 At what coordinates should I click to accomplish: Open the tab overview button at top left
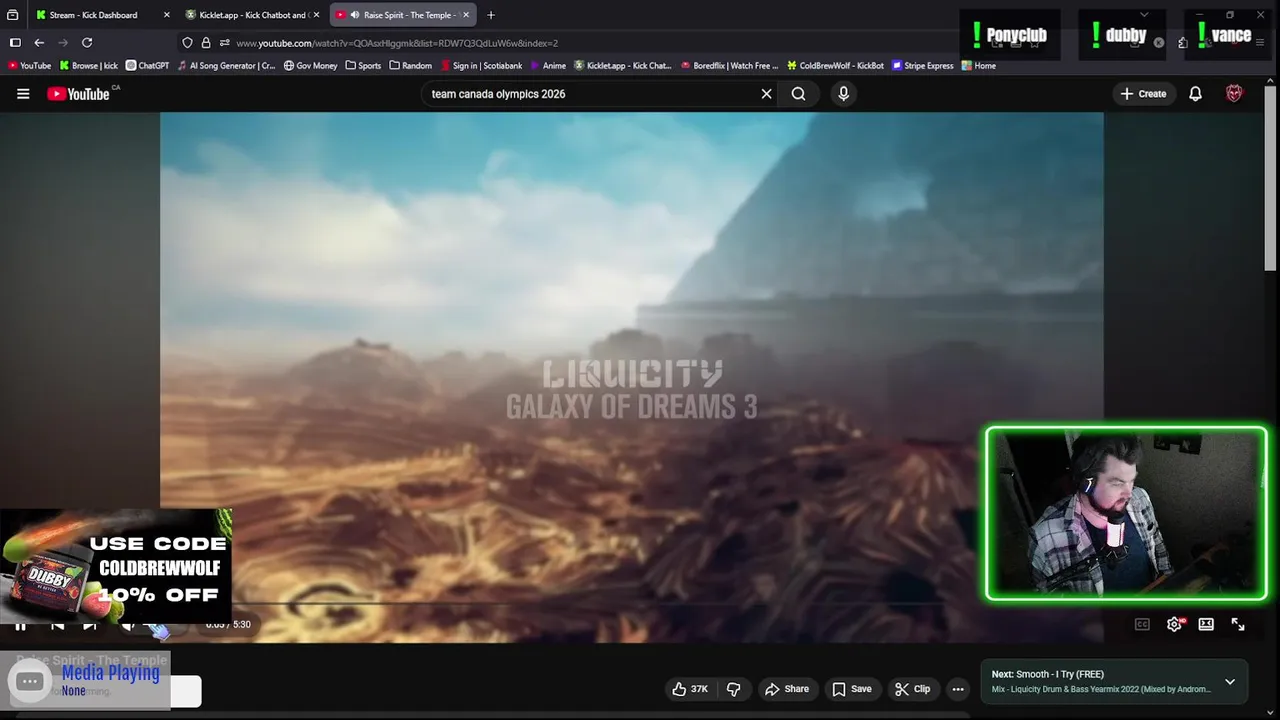point(12,15)
